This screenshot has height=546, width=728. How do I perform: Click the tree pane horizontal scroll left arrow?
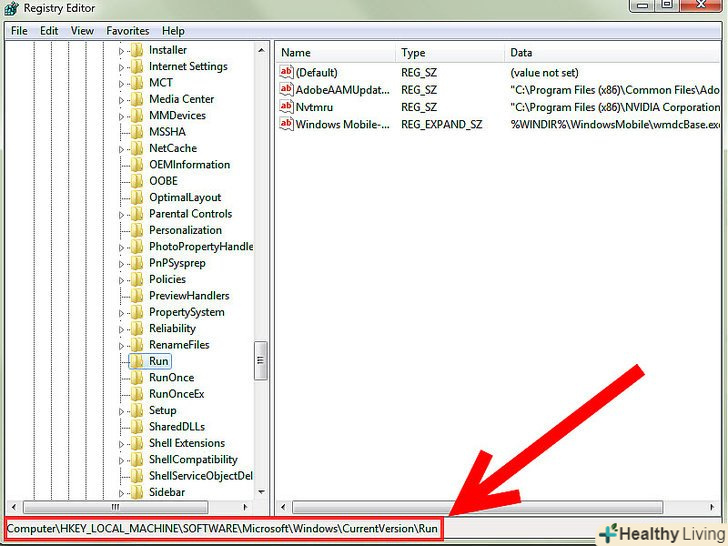(14, 507)
